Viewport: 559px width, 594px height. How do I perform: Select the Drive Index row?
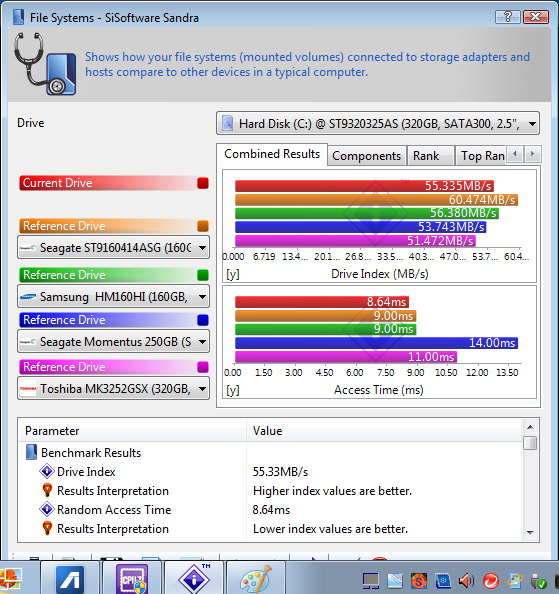270,471
